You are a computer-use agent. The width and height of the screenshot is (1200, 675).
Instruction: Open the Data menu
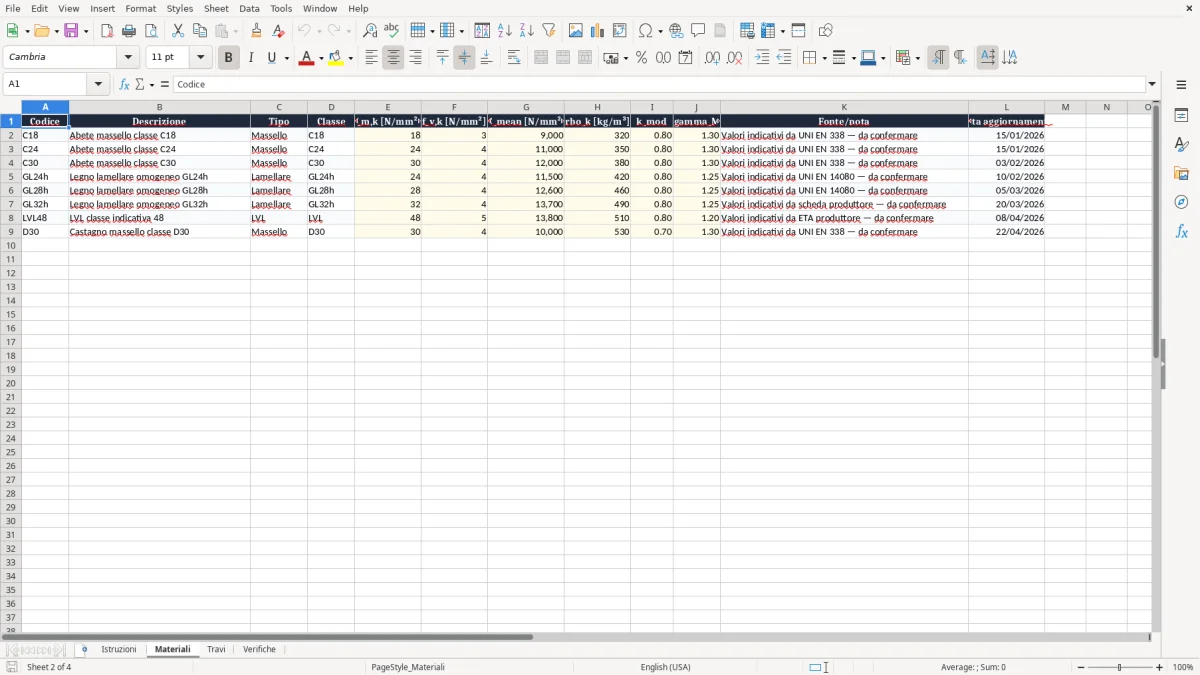(x=249, y=8)
